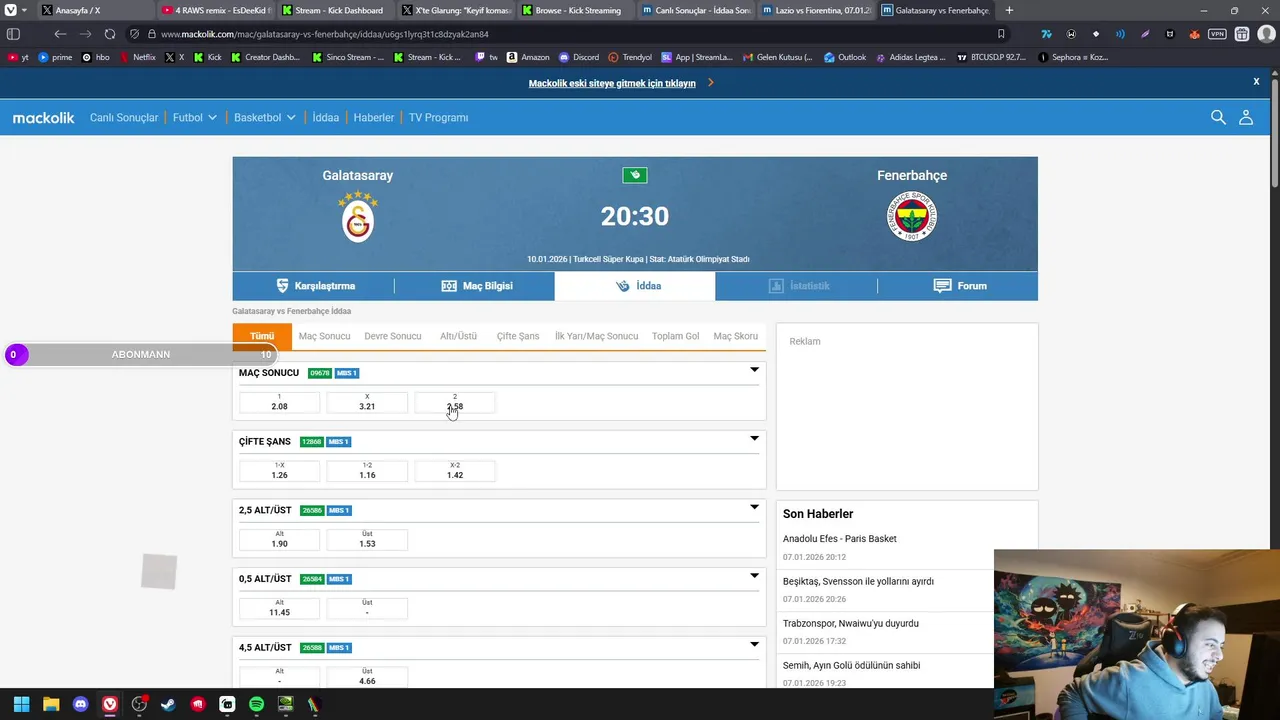This screenshot has height=720, width=1280.
Task: Open Steam from the taskbar
Action: click(x=168, y=704)
